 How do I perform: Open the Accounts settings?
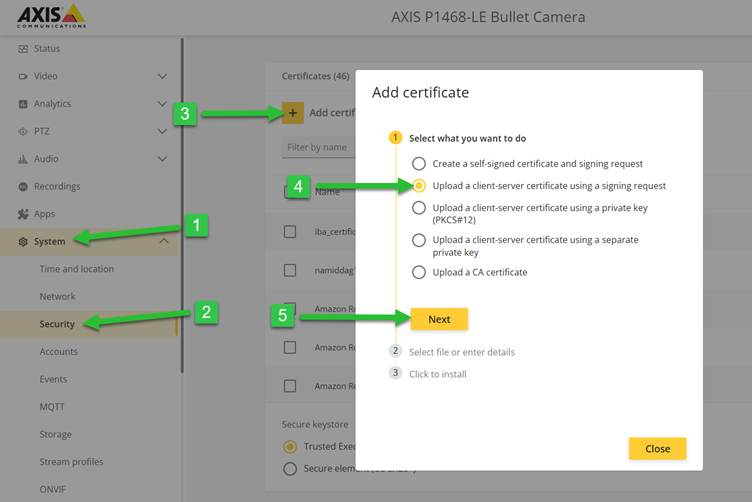59,352
